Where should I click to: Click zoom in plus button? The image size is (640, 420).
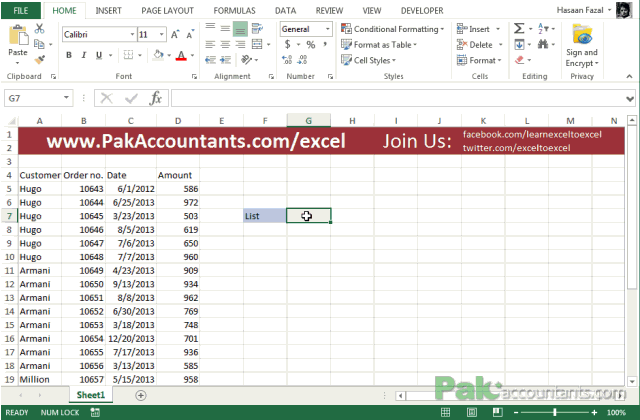point(594,412)
